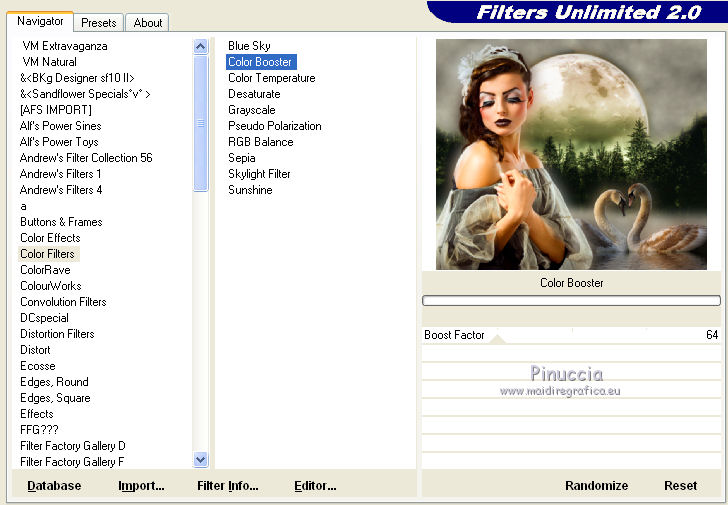The image size is (728, 505).
Task: Choose the Desaturate filter
Action: (254, 94)
